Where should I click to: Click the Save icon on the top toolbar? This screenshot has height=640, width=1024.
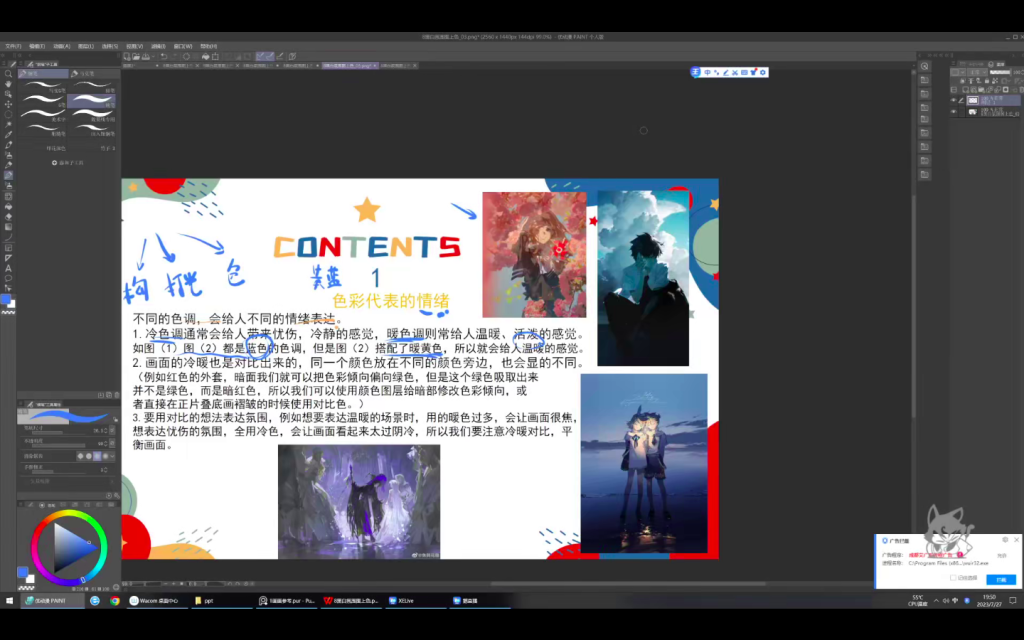[x=146, y=57]
